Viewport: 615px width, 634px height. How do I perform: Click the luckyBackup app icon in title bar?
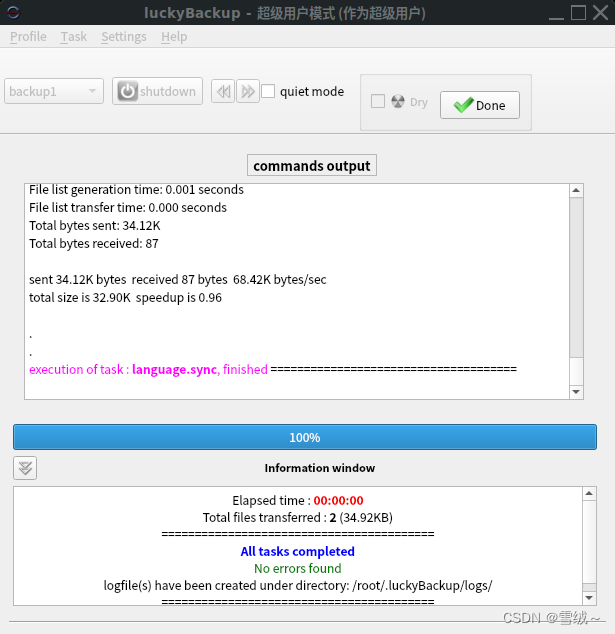[13, 13]
